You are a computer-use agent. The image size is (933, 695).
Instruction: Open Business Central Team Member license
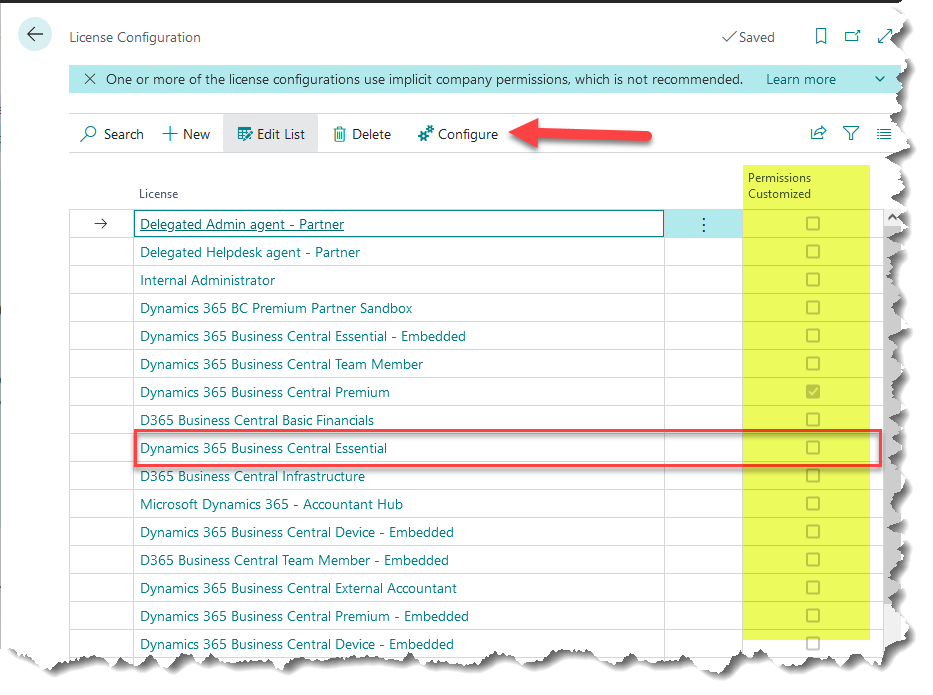pos(281,364)
